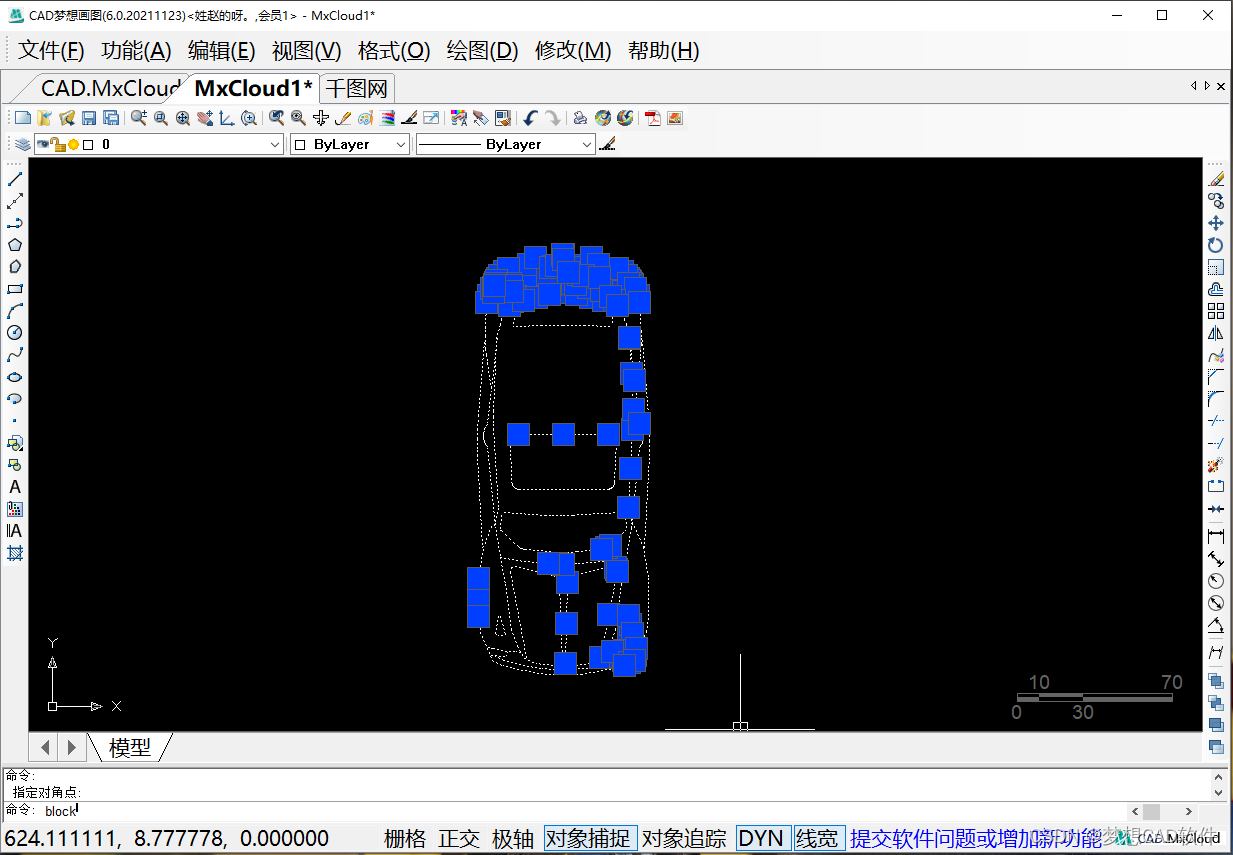Click the Zoom in magnifier icon

(138, 118)
